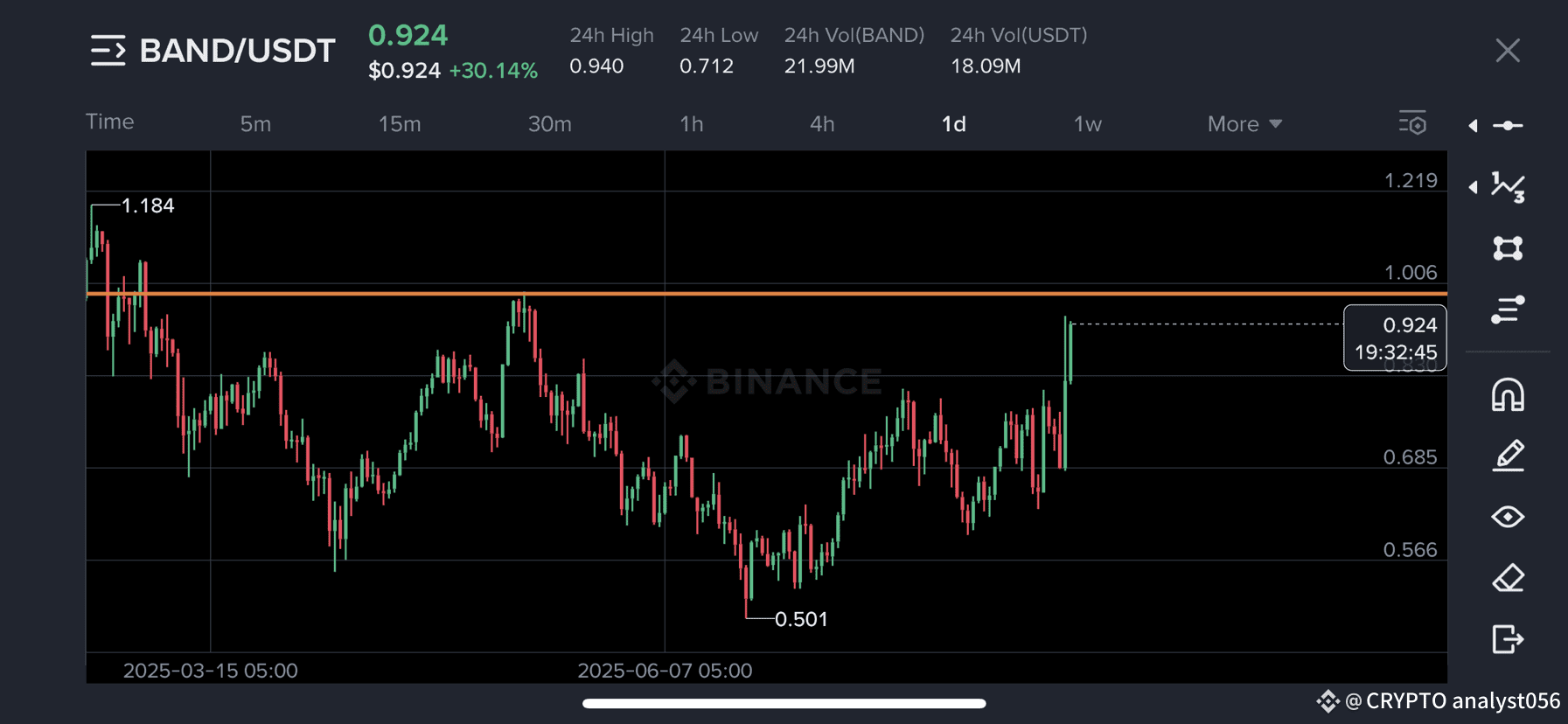Click the 0.501 low price marker

coord(801,619)
